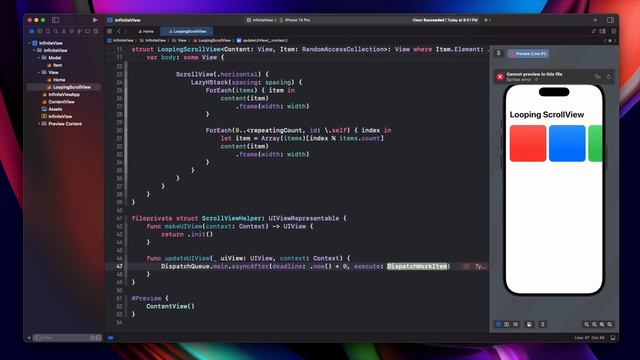Open the Home file in the navigator

[56, 80]
